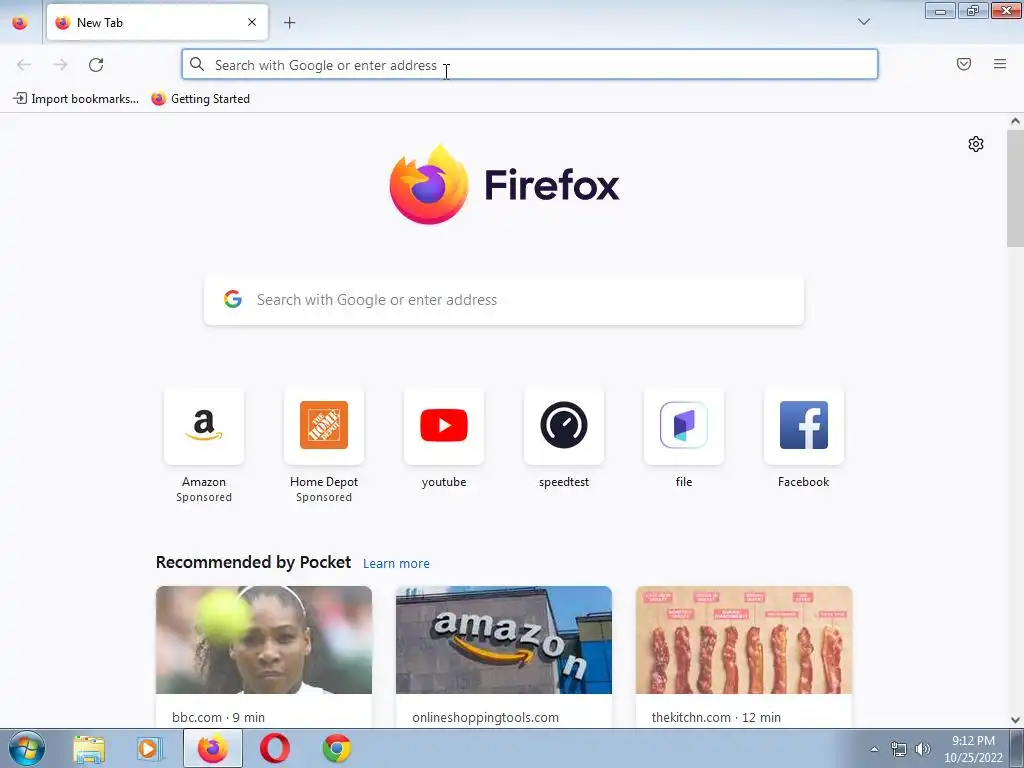Click the page scrollbar up arrow
This screenshot has width=1024, height=768.
[1015, 121]
